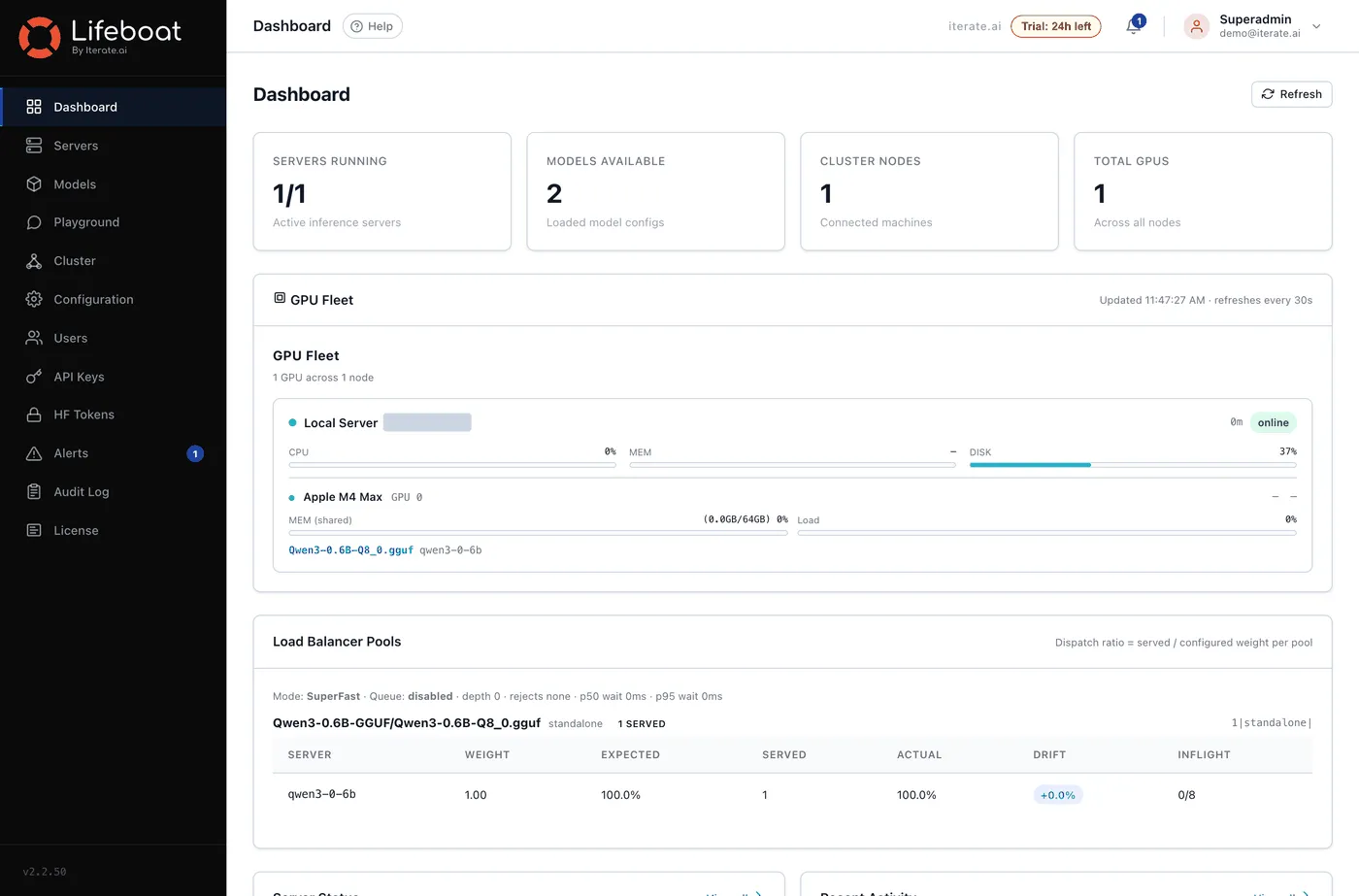
Task: Click the 1 SERVED pool label
Action: coord(642,724)
